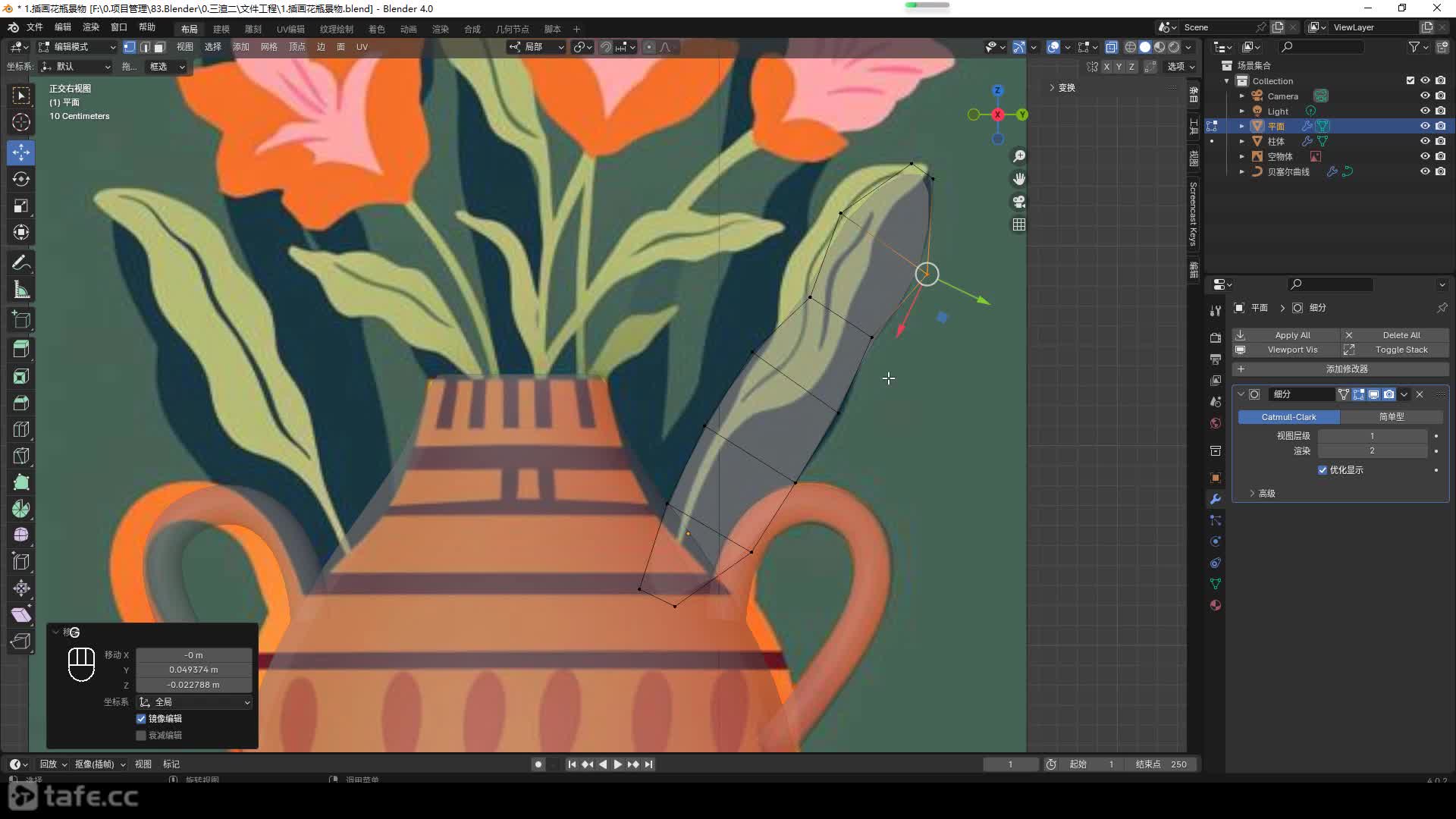Select the Annotate pencil tool
This screenshot has height=819, width=1456.
[x=21, y=263]
